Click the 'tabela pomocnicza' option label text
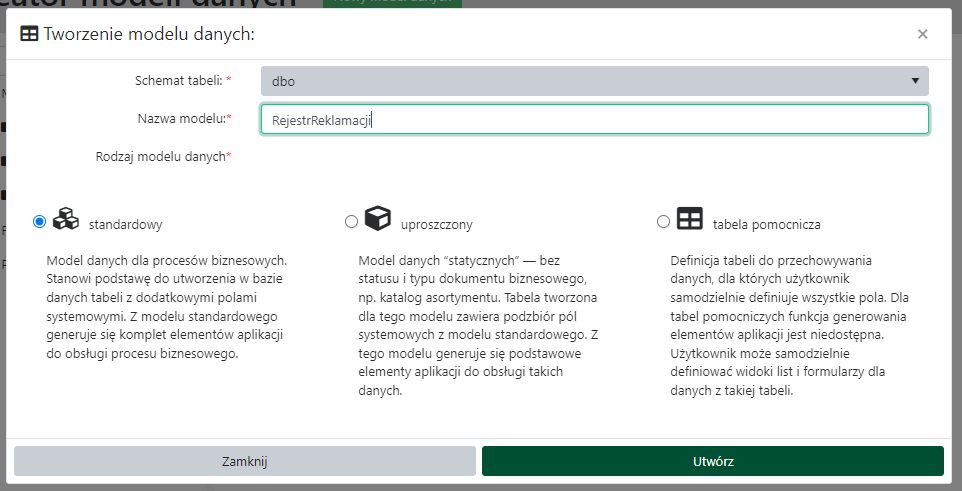Viewport: 962px width, 491px height. [x=766, y=225]
